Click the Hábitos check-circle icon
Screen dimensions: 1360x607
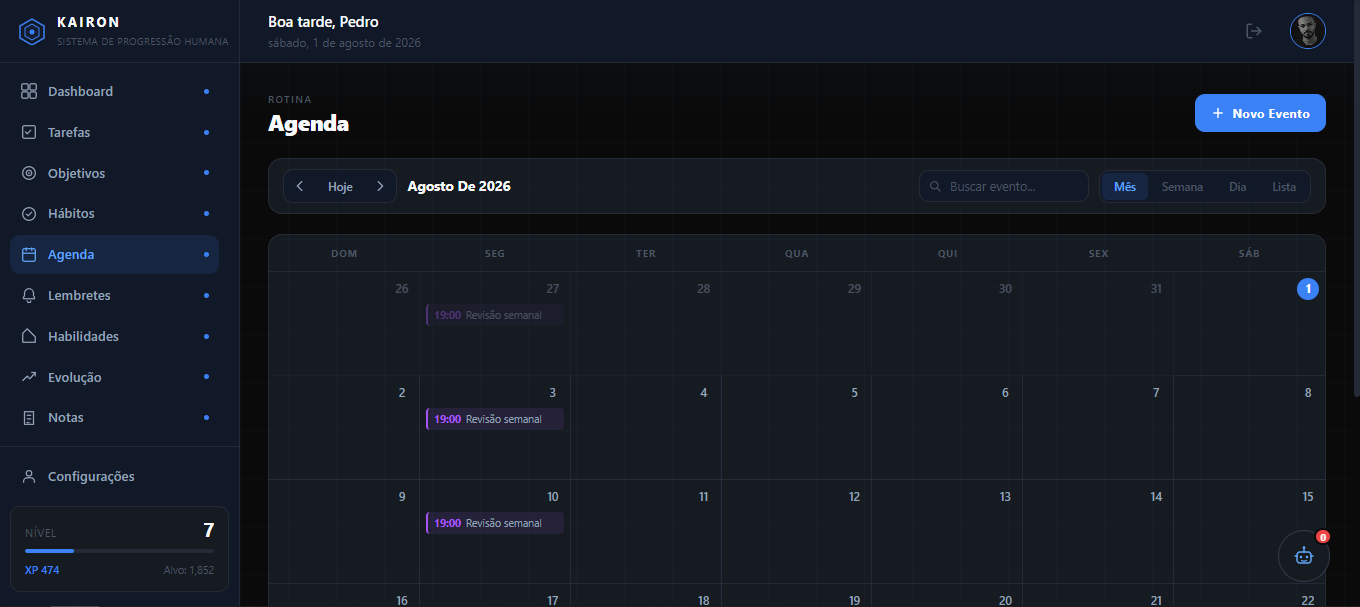pos(29,214)
